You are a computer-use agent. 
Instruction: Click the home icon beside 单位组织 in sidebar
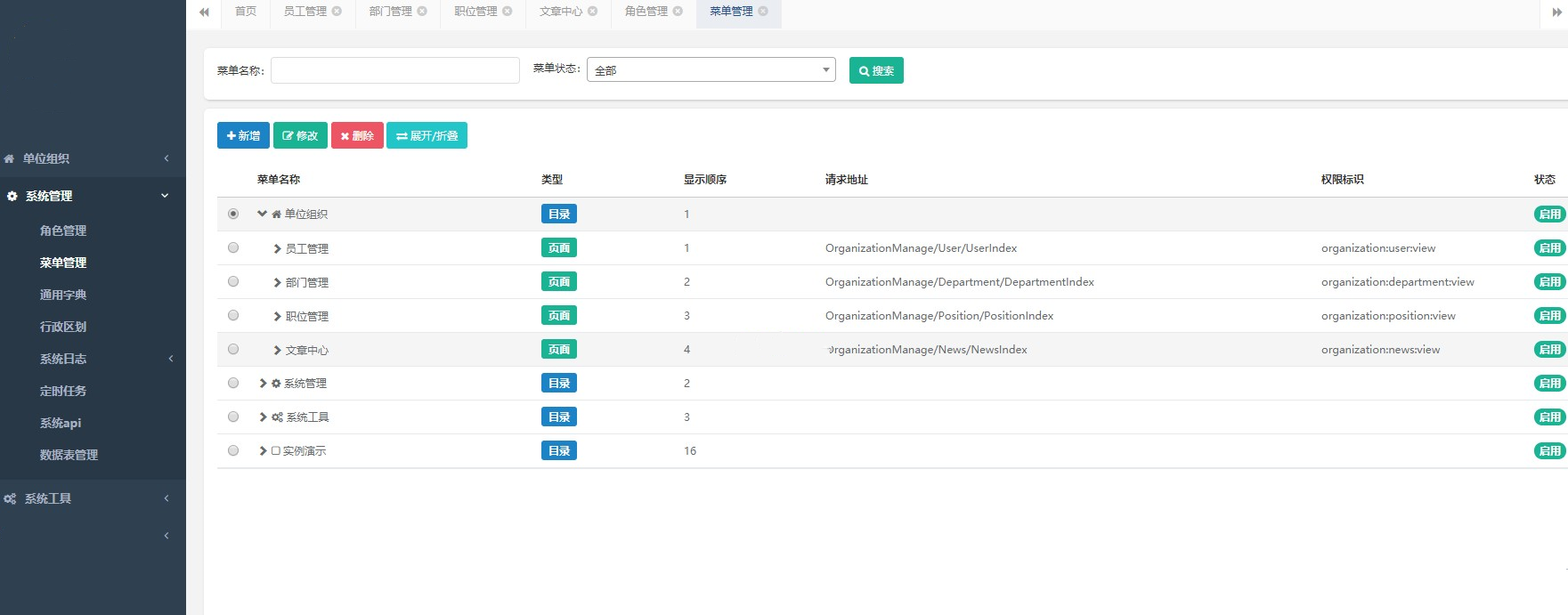(10, 159)
